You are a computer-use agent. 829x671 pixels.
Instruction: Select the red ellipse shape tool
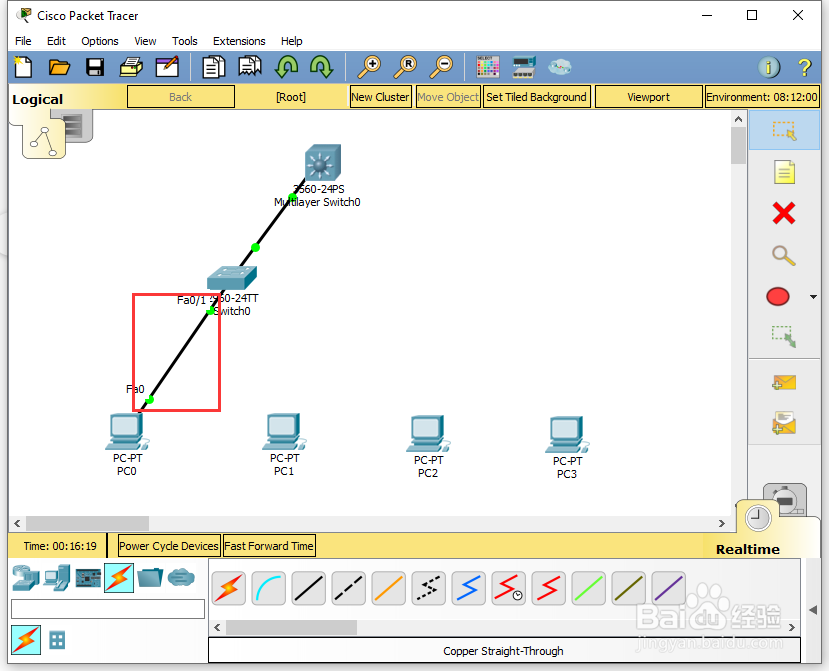click(x=778, y=297)
